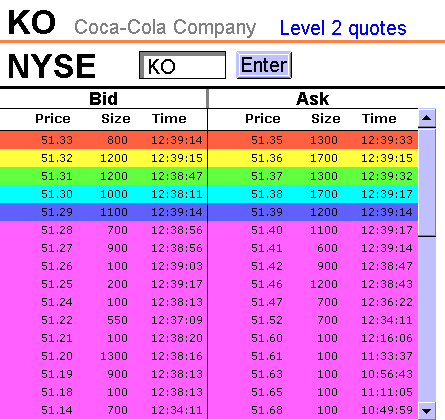The height and width of the screenshot is (420, 445).
Task: Select the 51.20 bid with size 1300
Action: click(103, 356)
